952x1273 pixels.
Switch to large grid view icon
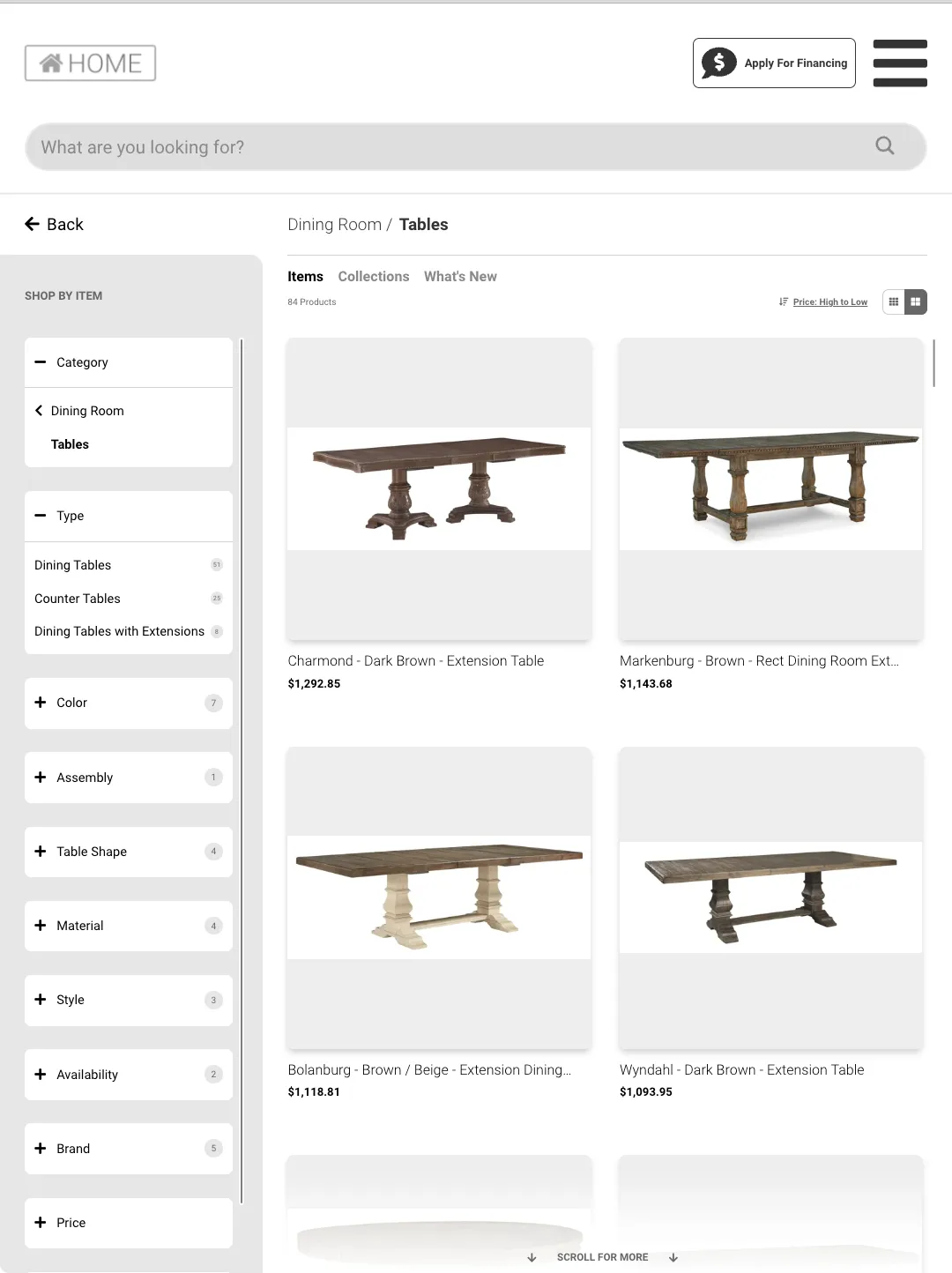(x=916, y=301)
